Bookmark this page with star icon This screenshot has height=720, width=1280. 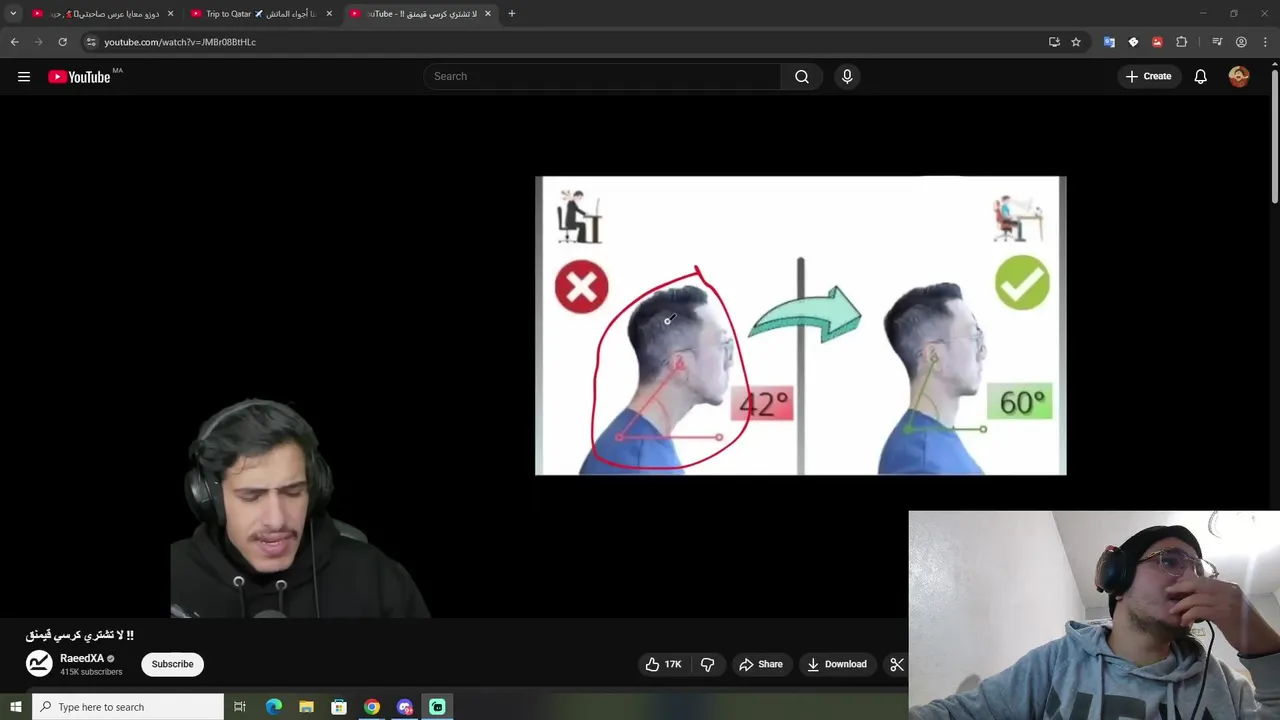[1076, 42]
